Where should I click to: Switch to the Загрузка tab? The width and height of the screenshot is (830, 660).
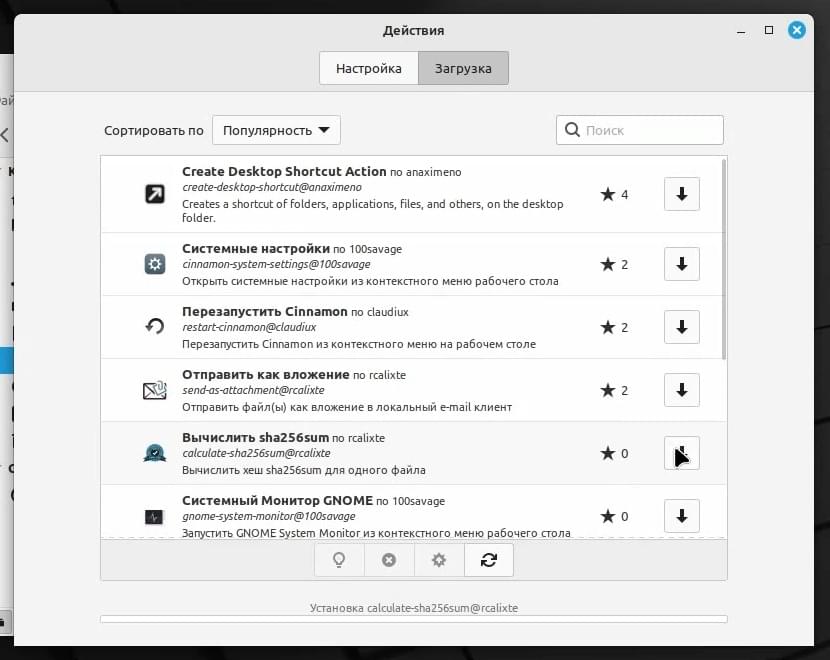pos(463,68)
